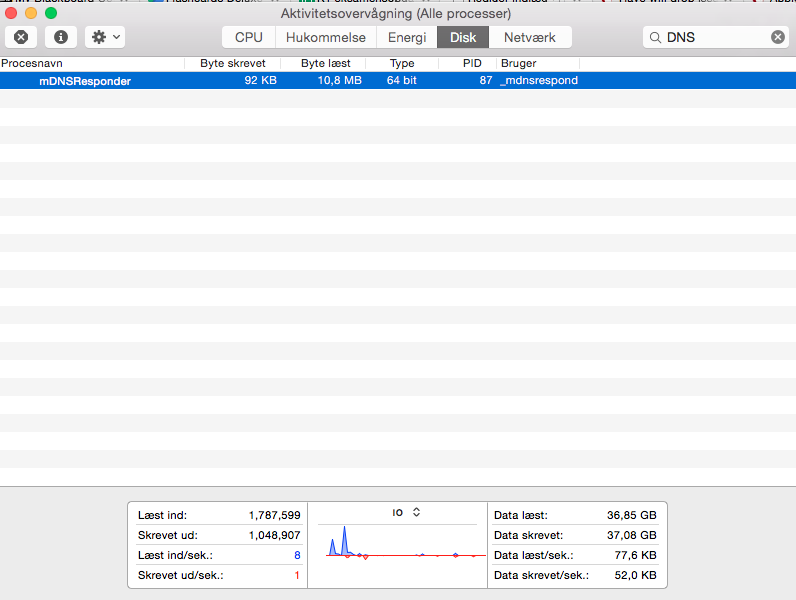The width and height of the screenshot is (796, 600).
Task: Sort by Byte læst column header
Action: tap(325, 63)
